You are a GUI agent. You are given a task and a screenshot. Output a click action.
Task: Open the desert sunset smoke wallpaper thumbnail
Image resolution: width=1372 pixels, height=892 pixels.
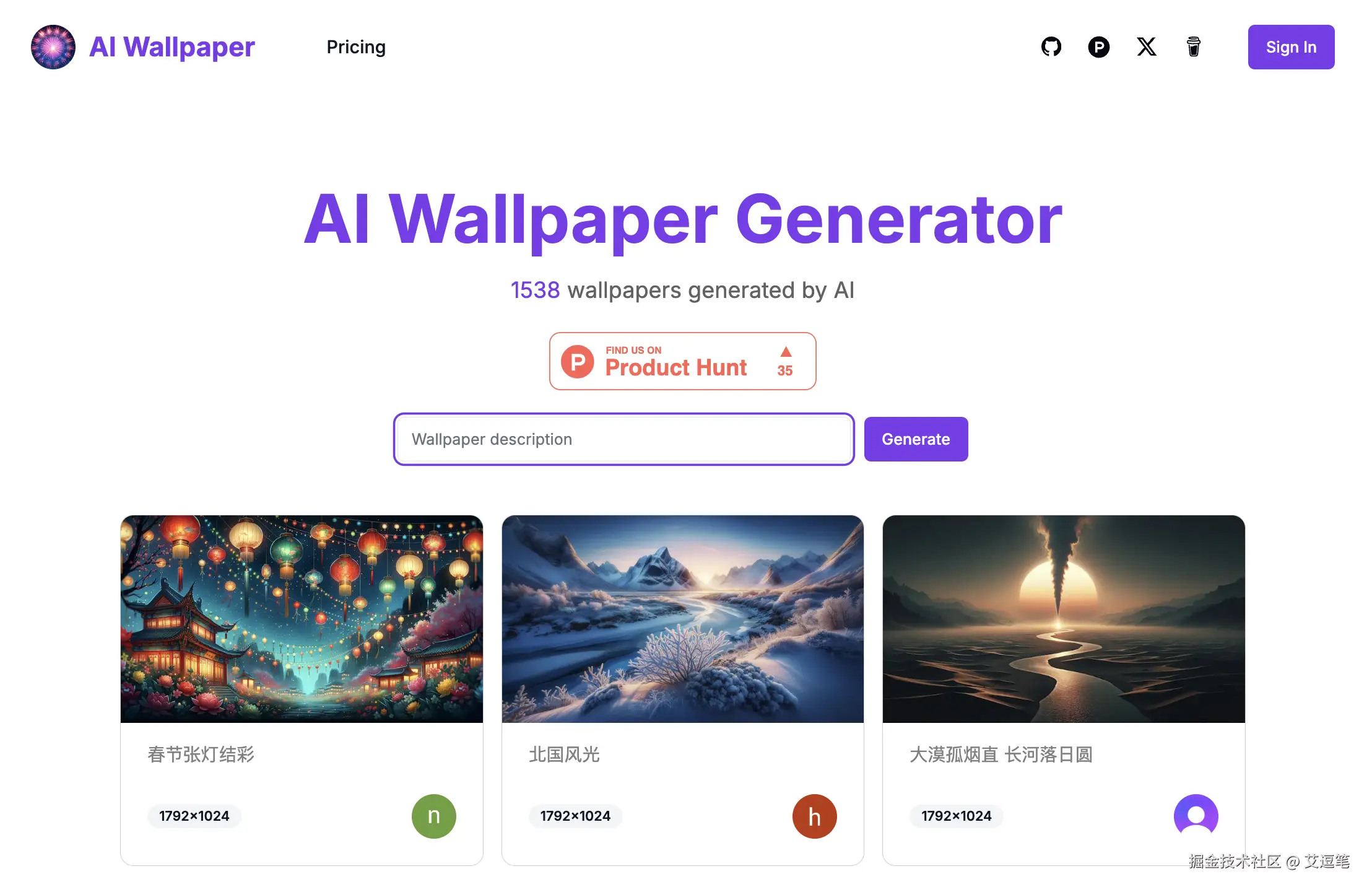tap(1064, 619)
